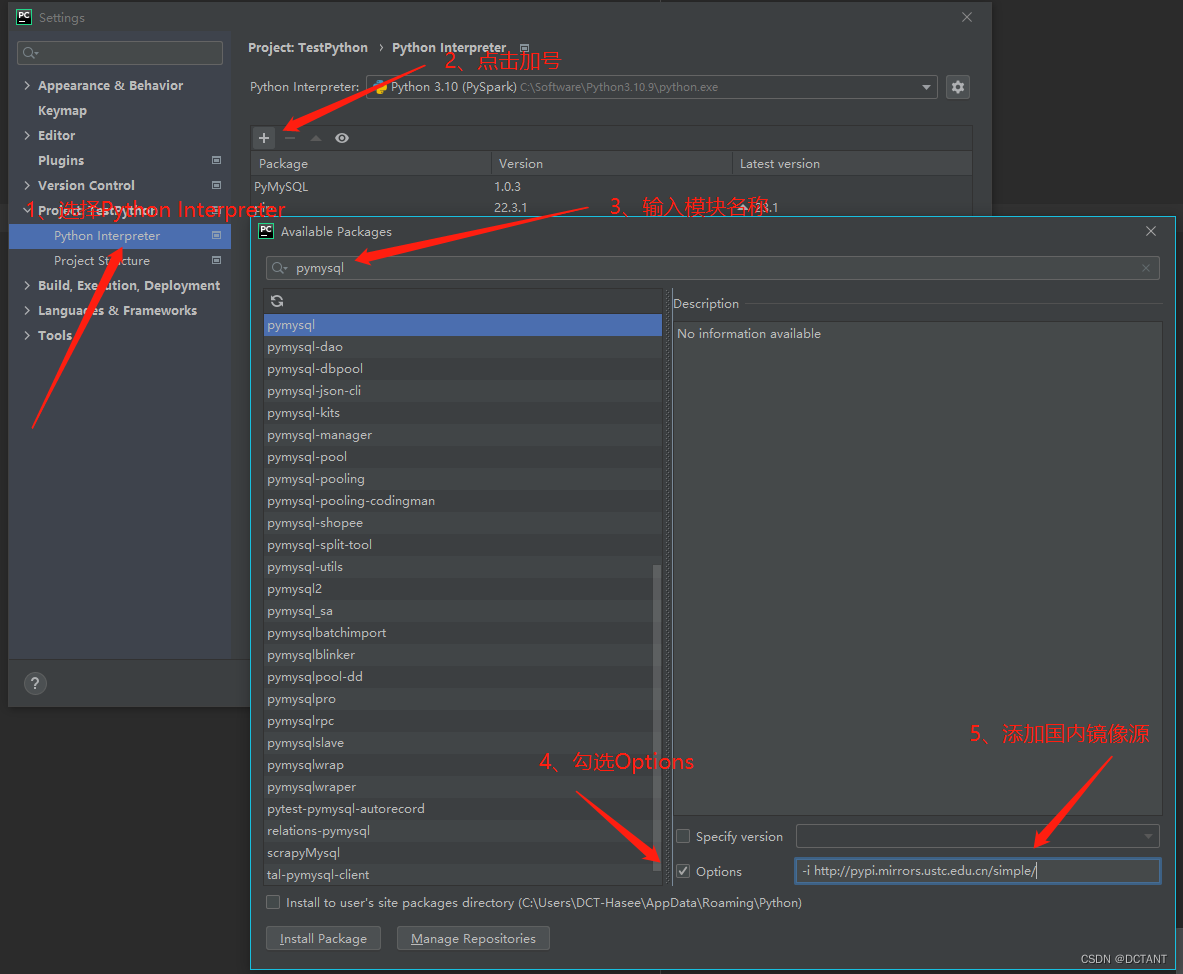Enable Install to user's site packages directory
This screenshot has width=1183, height=974.
tap(273, 902)
